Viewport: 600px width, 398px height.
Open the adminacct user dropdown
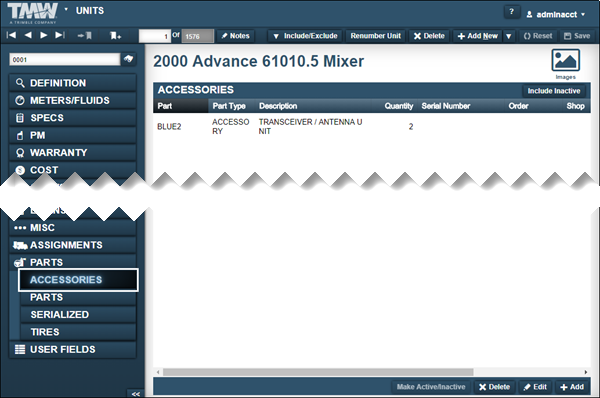[556, 15]
